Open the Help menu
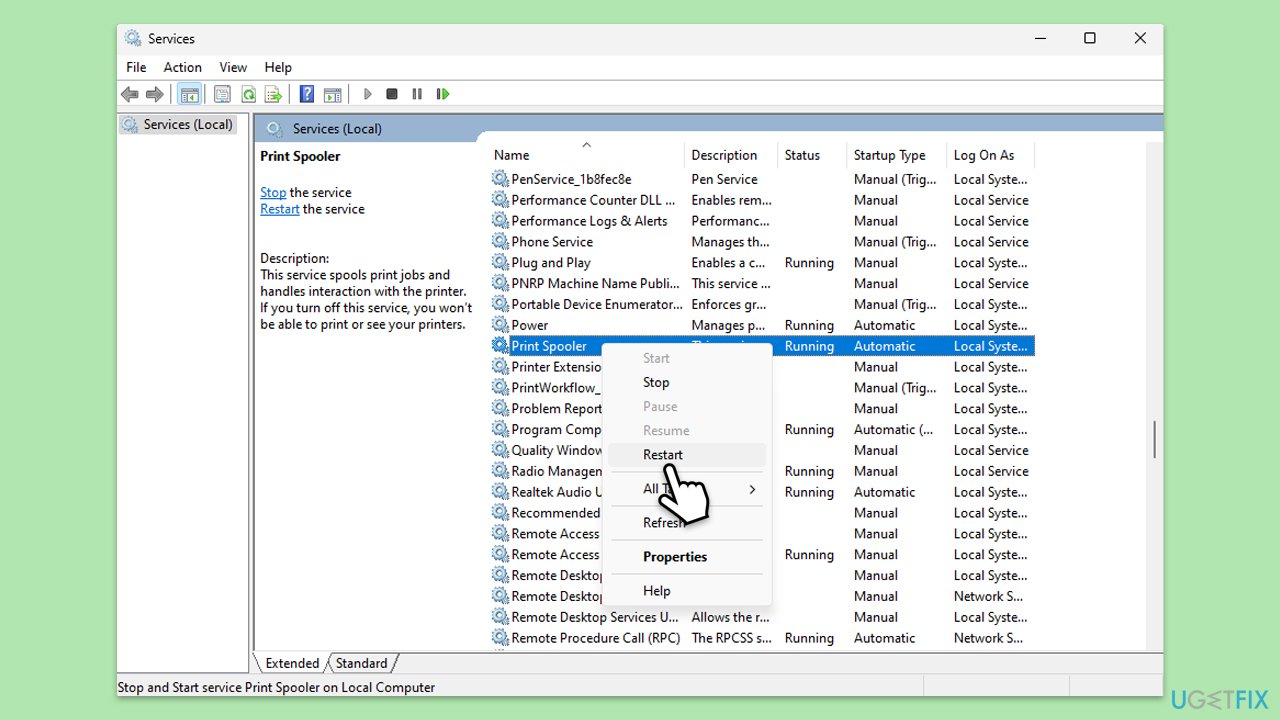Image resolution: width=1280 pixels, height=720 pixels. [278, 67]
